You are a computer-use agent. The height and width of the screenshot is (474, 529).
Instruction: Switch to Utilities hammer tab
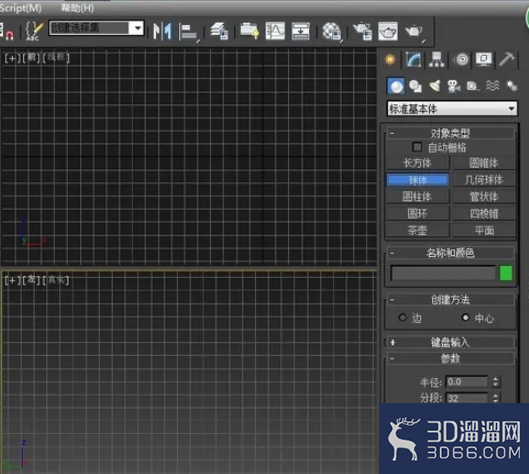click(x=506, y=60)
